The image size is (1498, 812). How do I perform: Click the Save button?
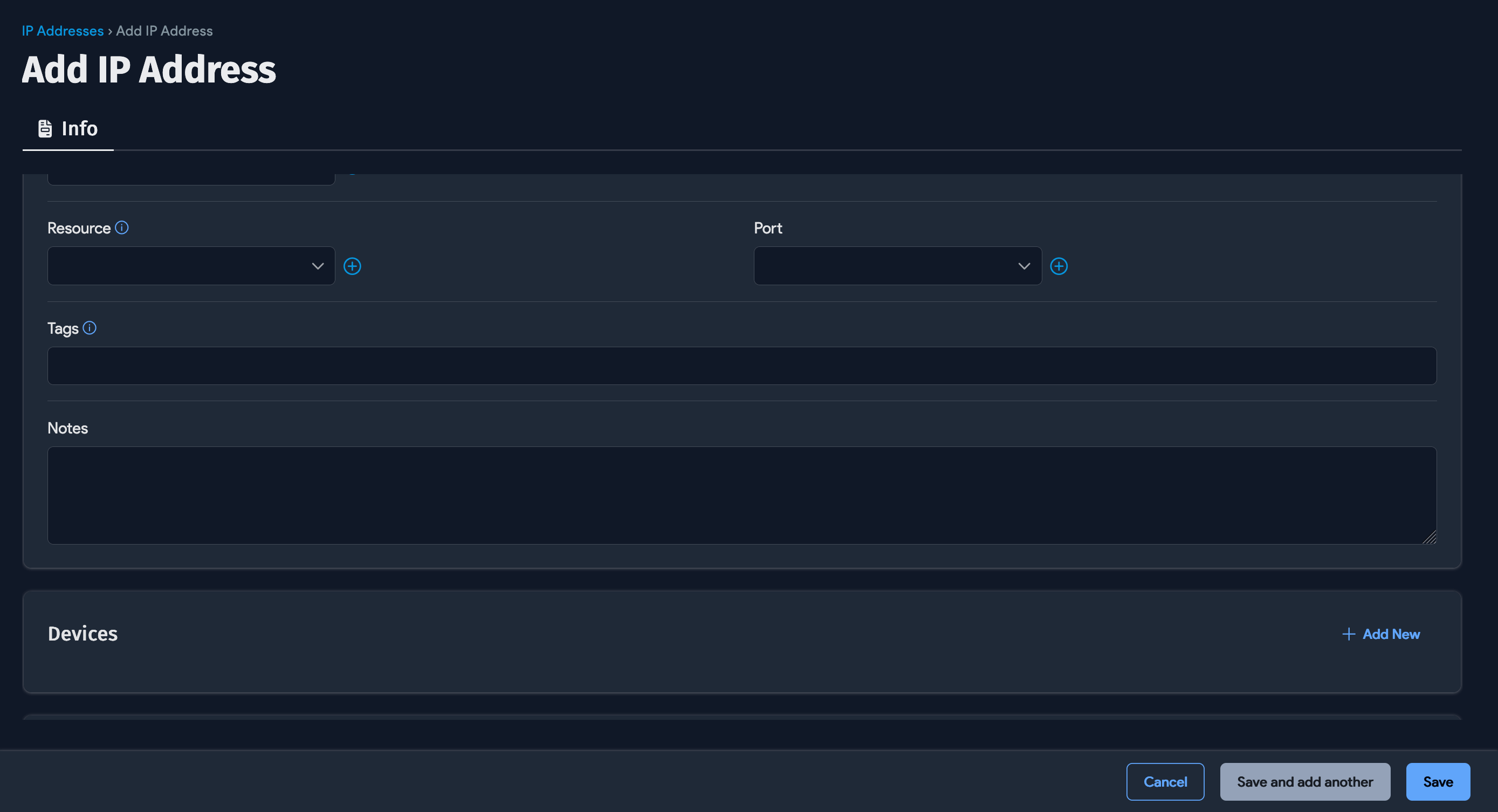click(x=1437, y=781)
